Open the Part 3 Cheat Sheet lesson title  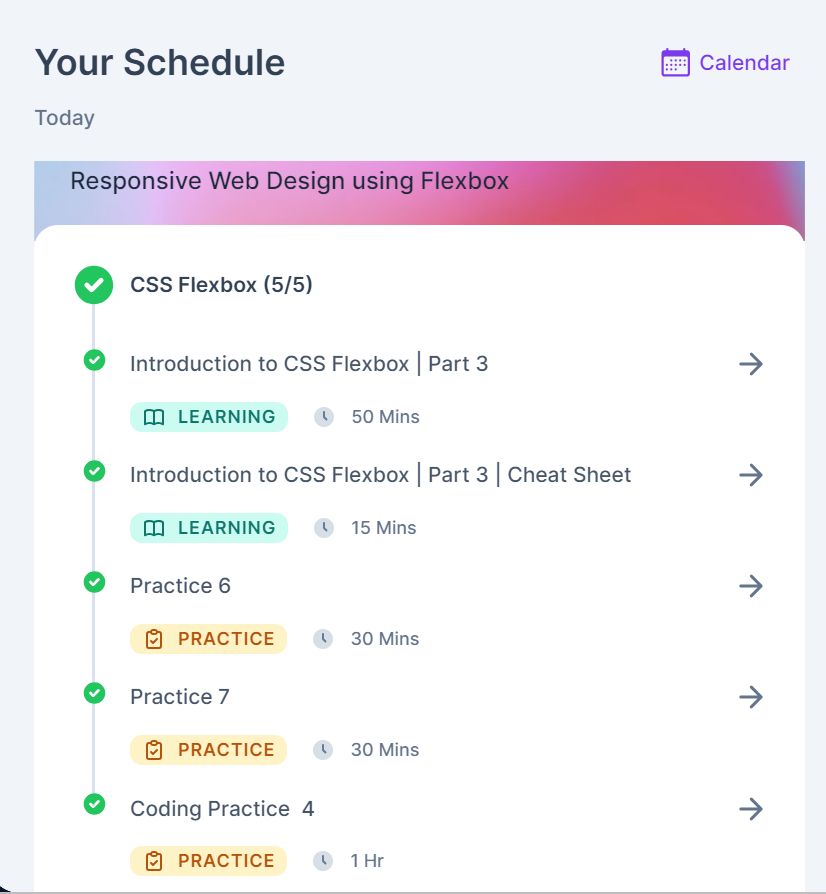(x=380, y=475)
